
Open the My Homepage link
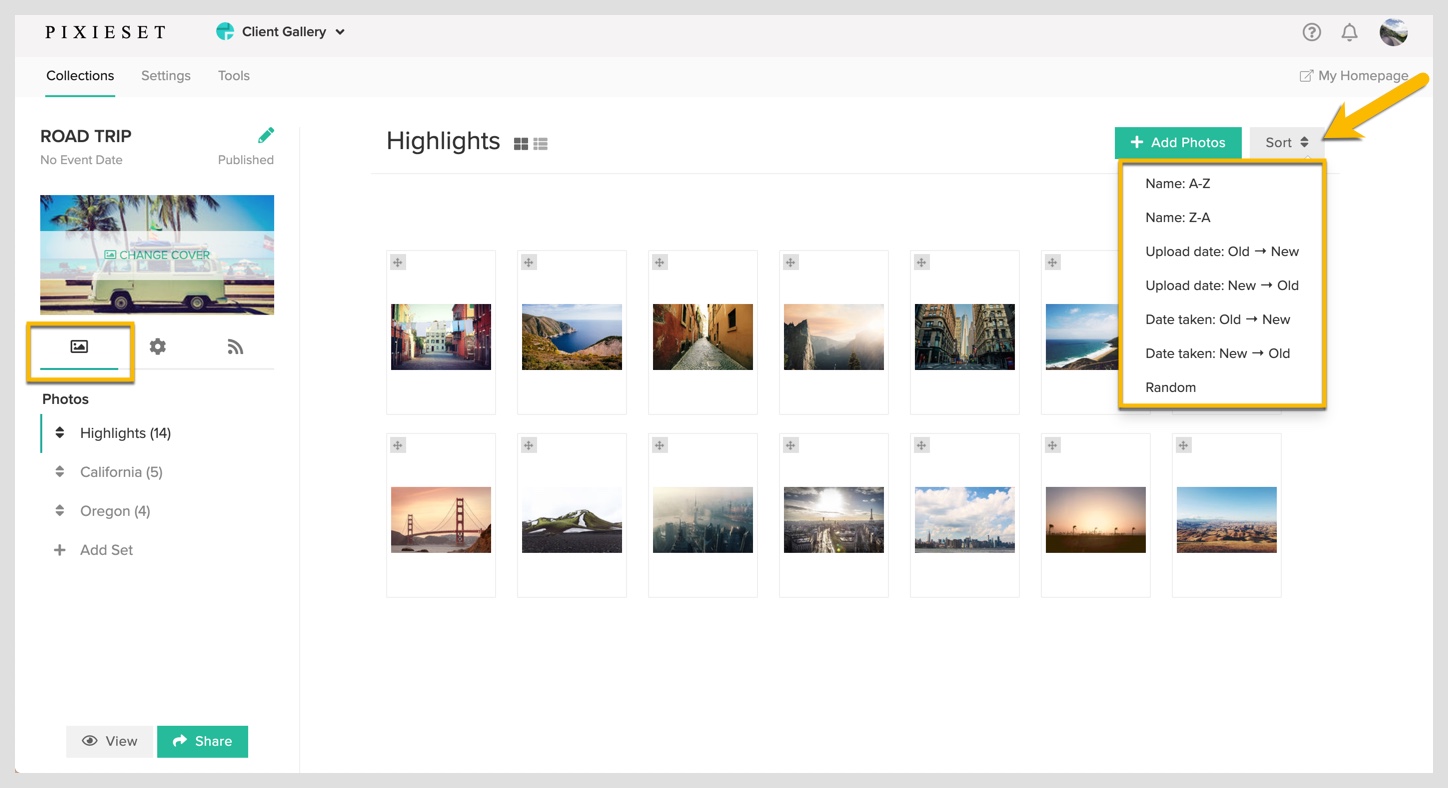point(1353,76)
